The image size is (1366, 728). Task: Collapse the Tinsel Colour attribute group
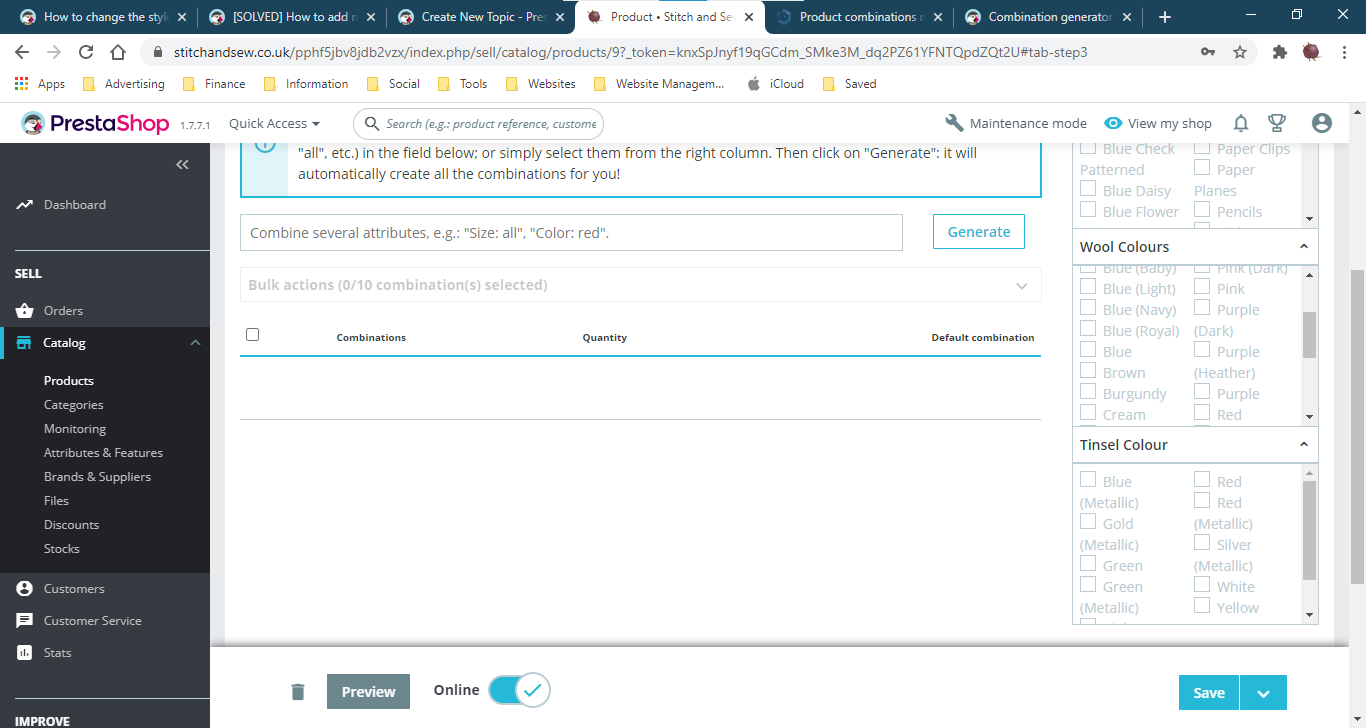tap(1303, 444)
